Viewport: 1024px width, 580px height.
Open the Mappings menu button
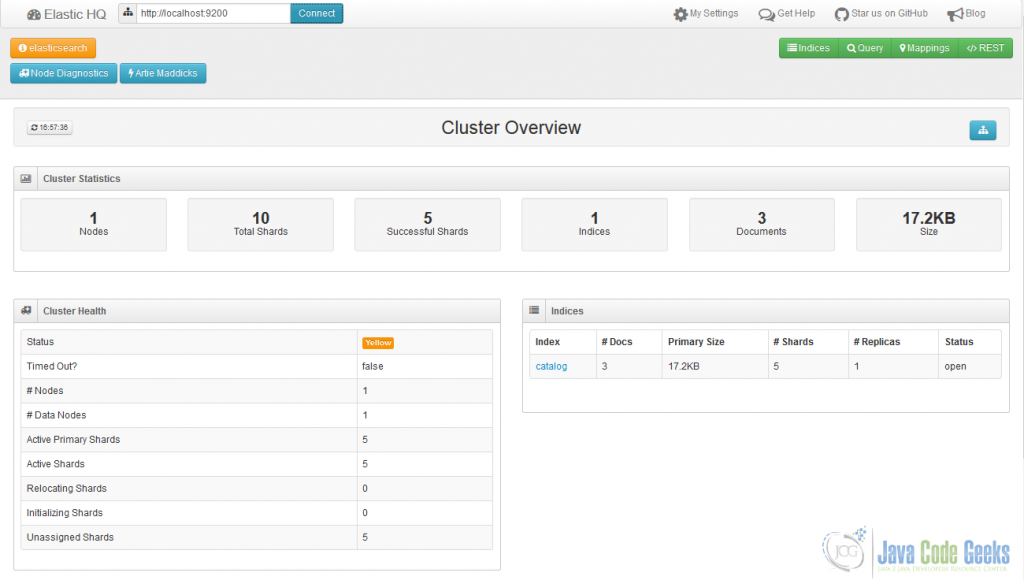(925, 48)
